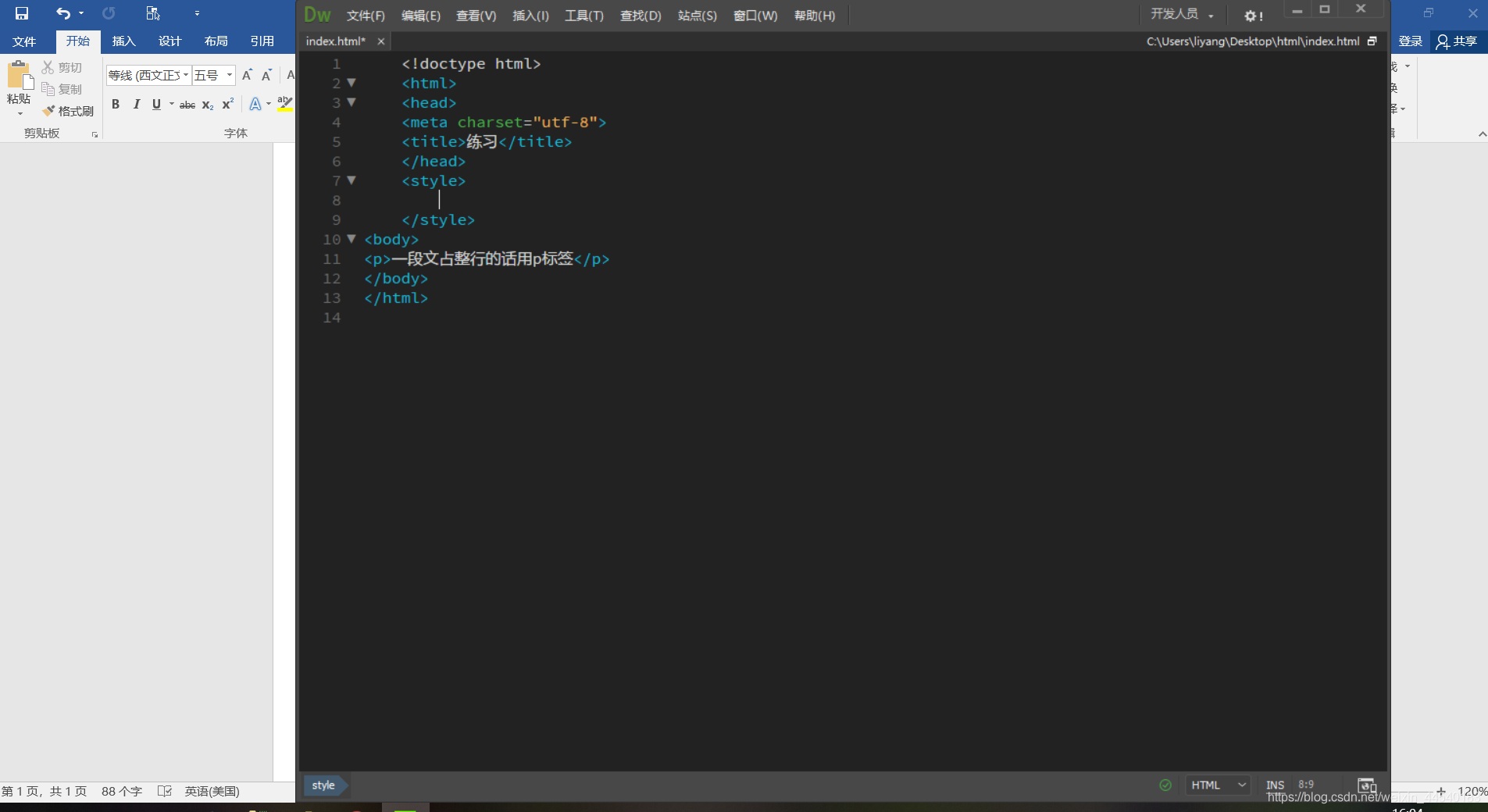
Task: Click the Dreamweaver Dw logo
Action: (317, 15)
